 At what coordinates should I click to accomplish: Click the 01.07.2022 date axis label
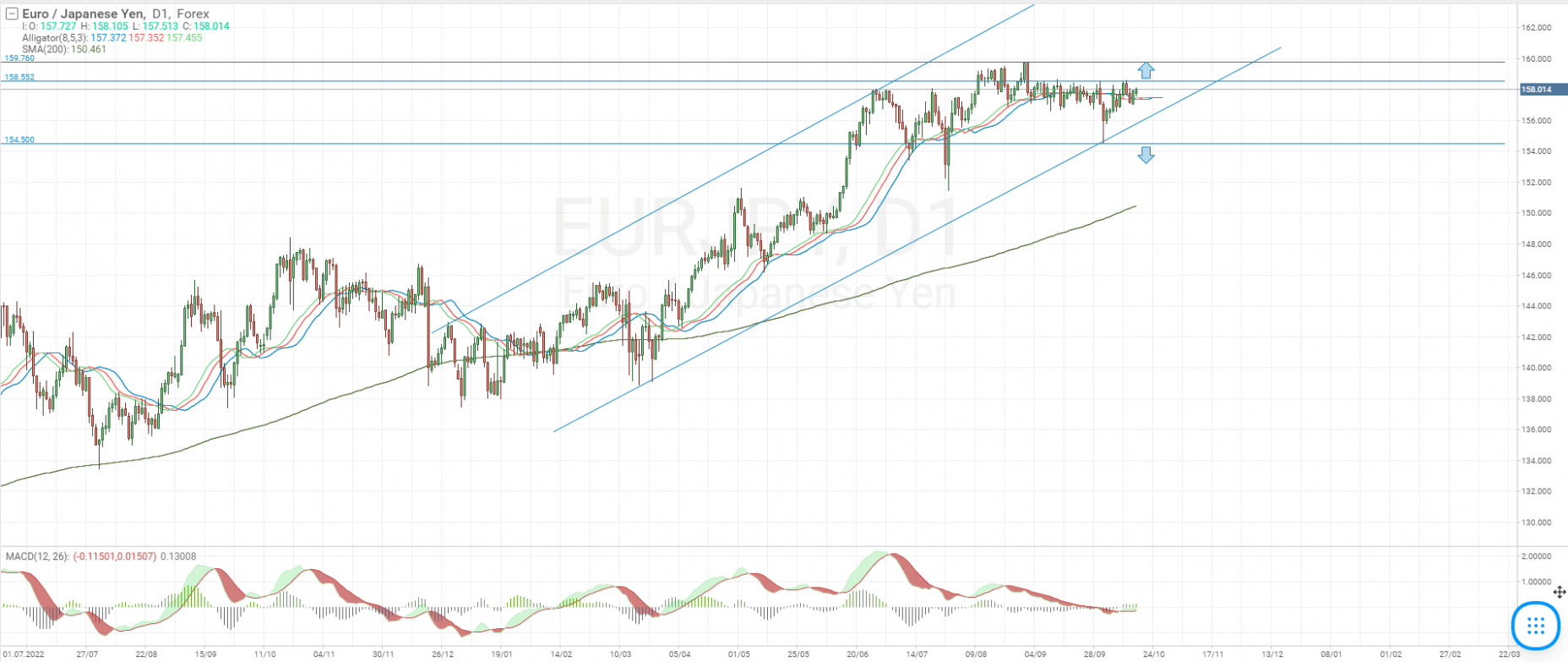coord(24,654)
